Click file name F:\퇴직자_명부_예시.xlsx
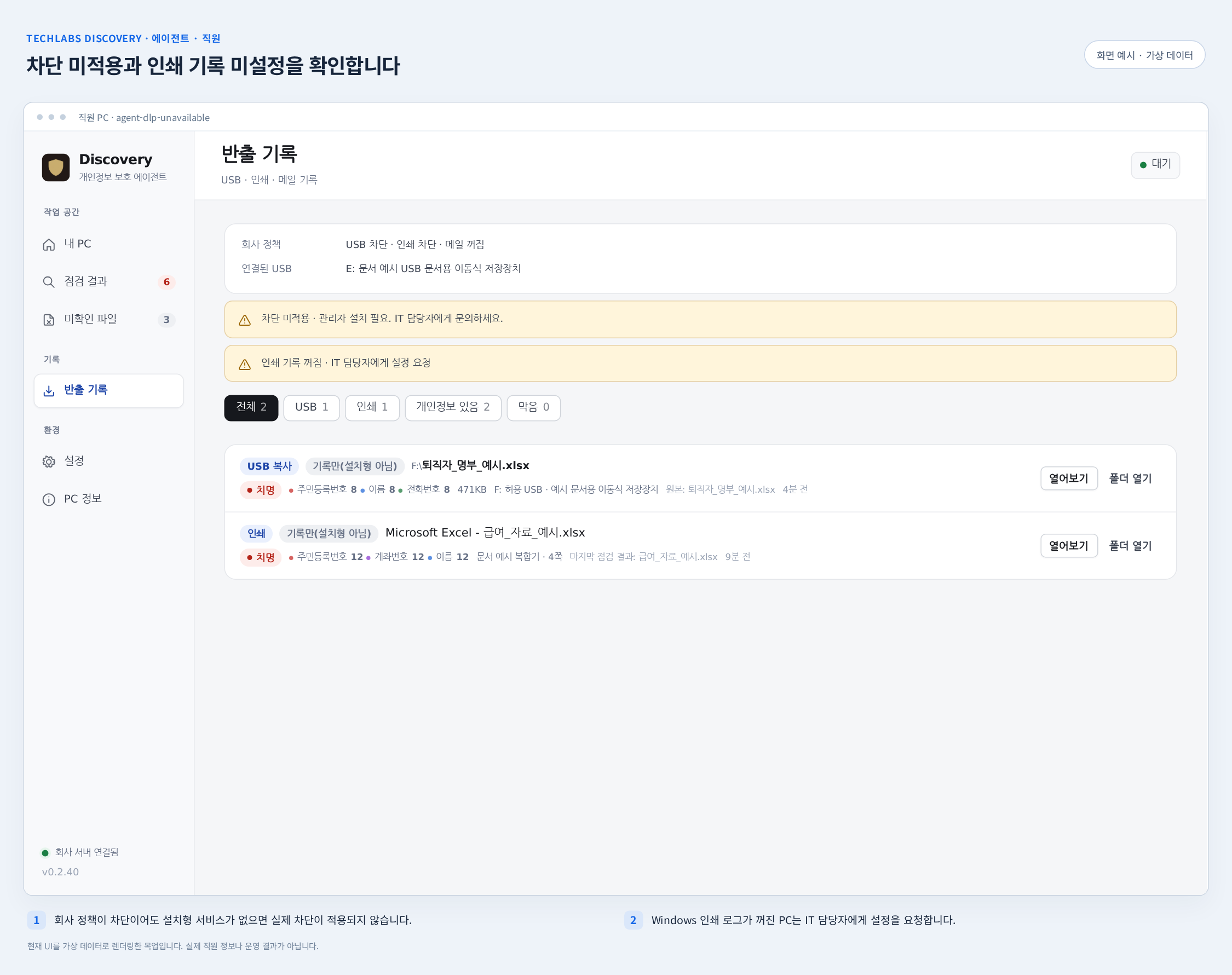 pyautogui.click(x=470, y=465)
